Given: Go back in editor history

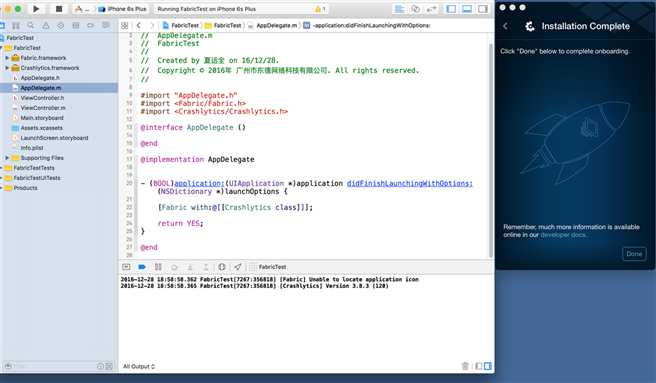Looking at the screenshot, I should pyautogui.click(x=138, y=26).
